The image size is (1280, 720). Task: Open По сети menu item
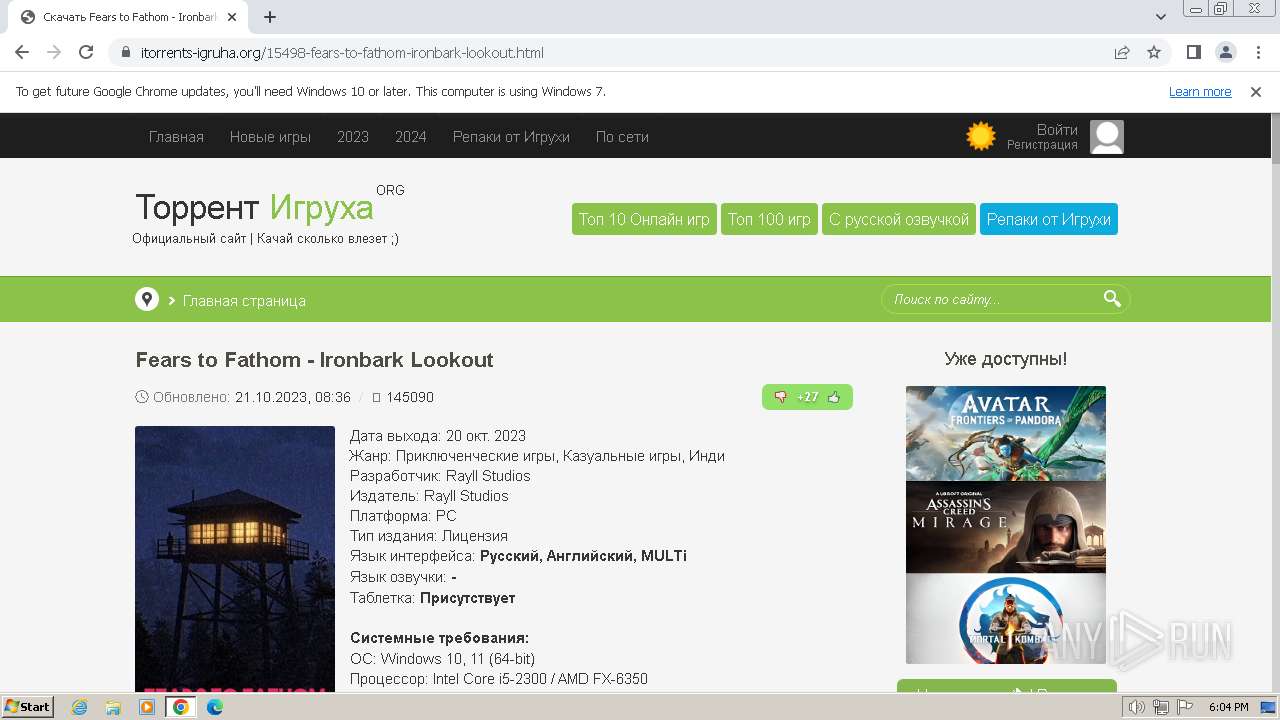pos(622,137)
